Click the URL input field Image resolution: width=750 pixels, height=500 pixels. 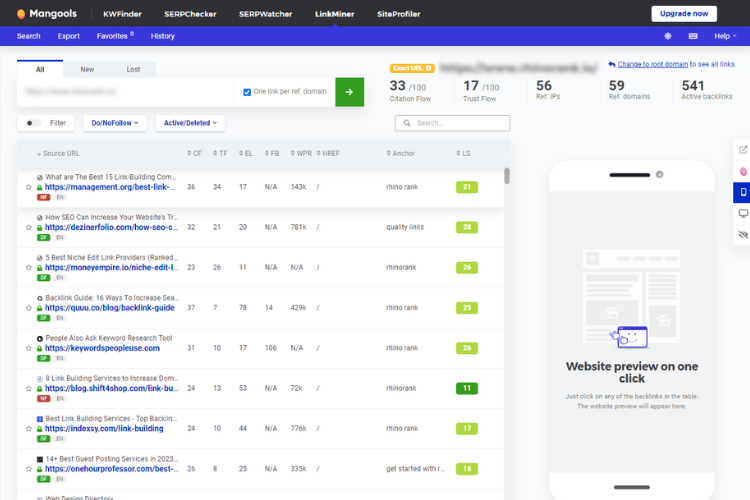pos(125,92)
